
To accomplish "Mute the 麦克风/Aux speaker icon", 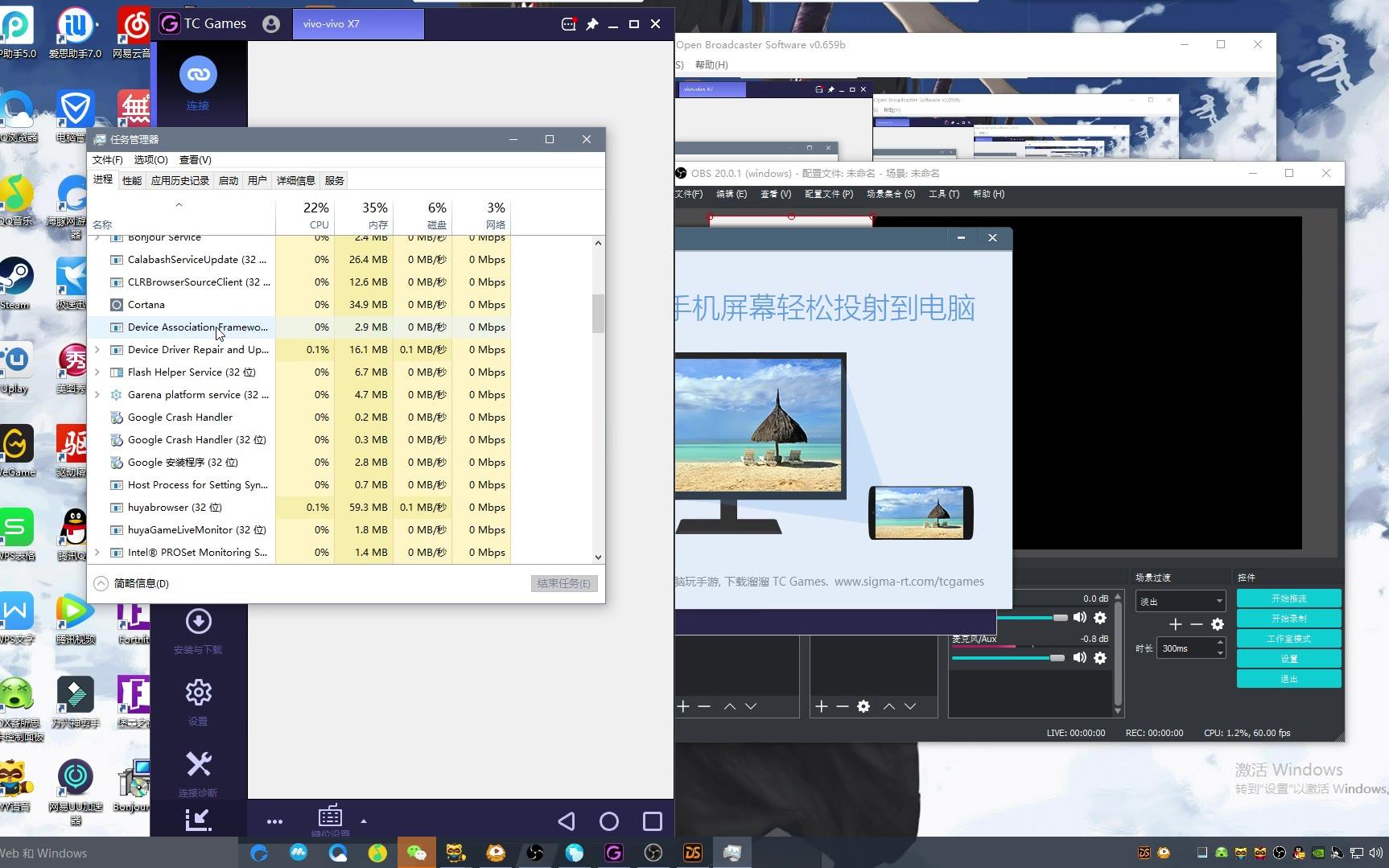I will pos(1080,657).
